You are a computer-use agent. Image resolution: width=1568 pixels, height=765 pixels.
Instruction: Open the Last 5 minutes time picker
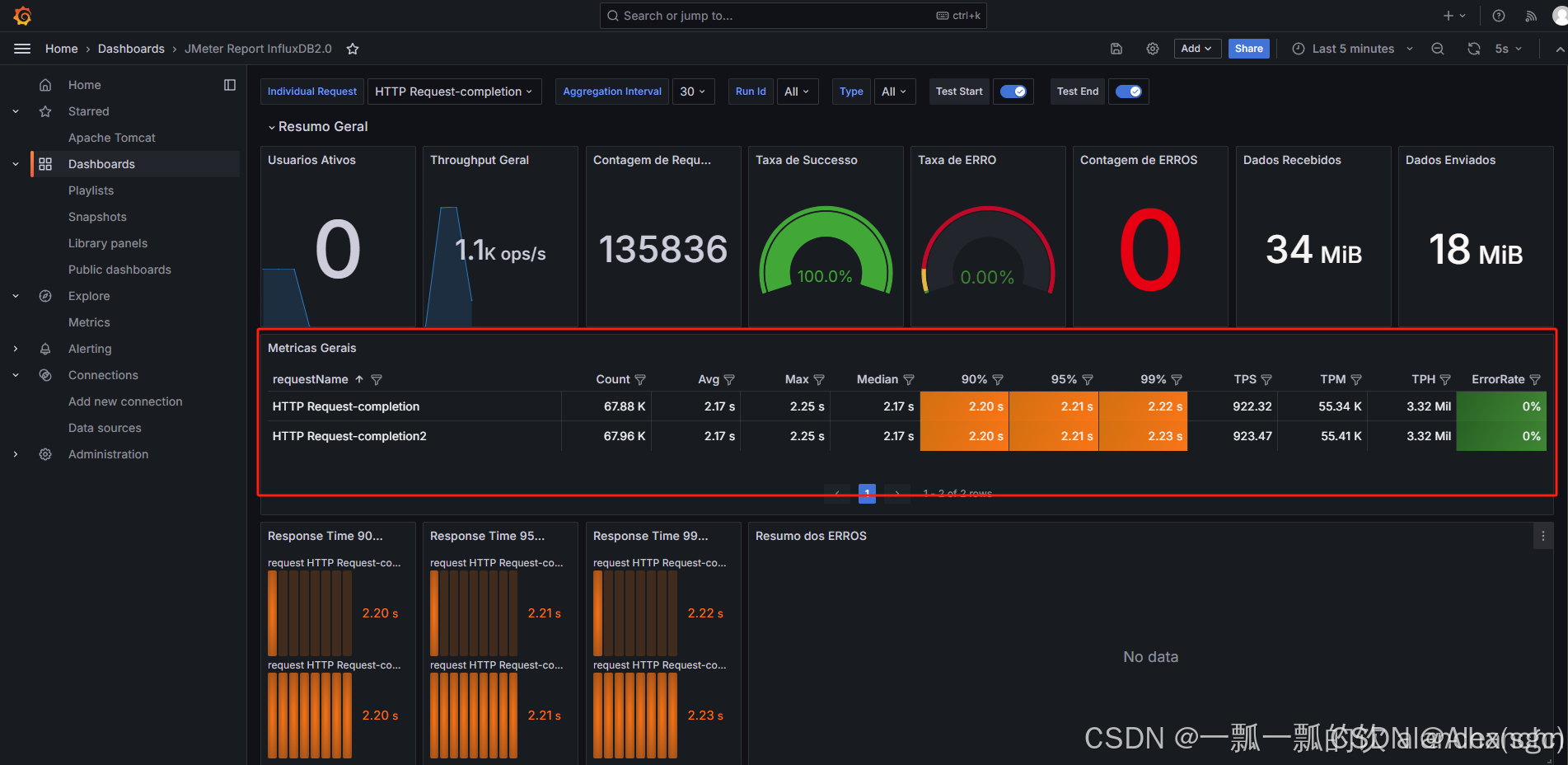[x=1351, y=49]
